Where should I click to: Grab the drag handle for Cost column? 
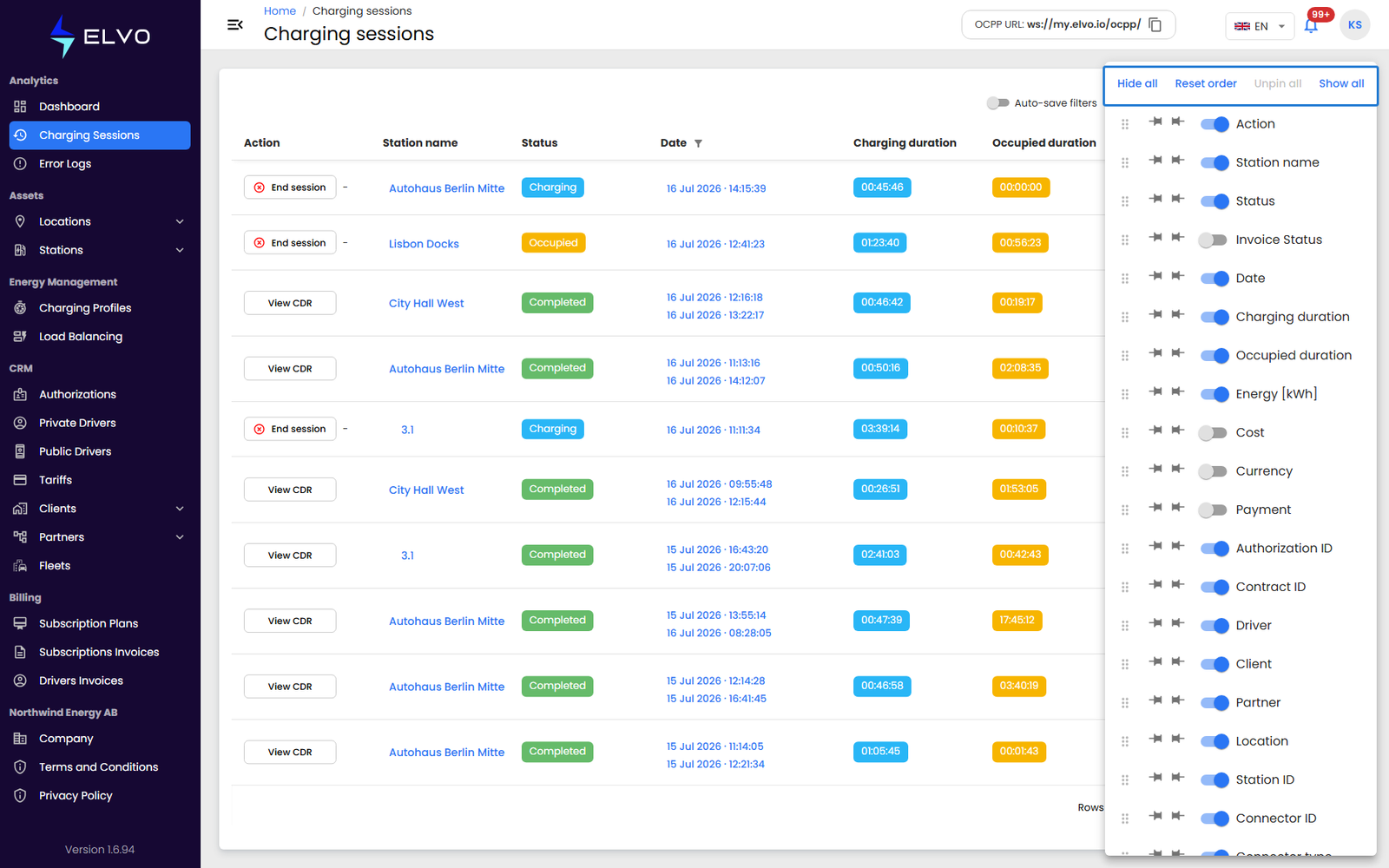pyautogui.click(x=1125, y=433)
